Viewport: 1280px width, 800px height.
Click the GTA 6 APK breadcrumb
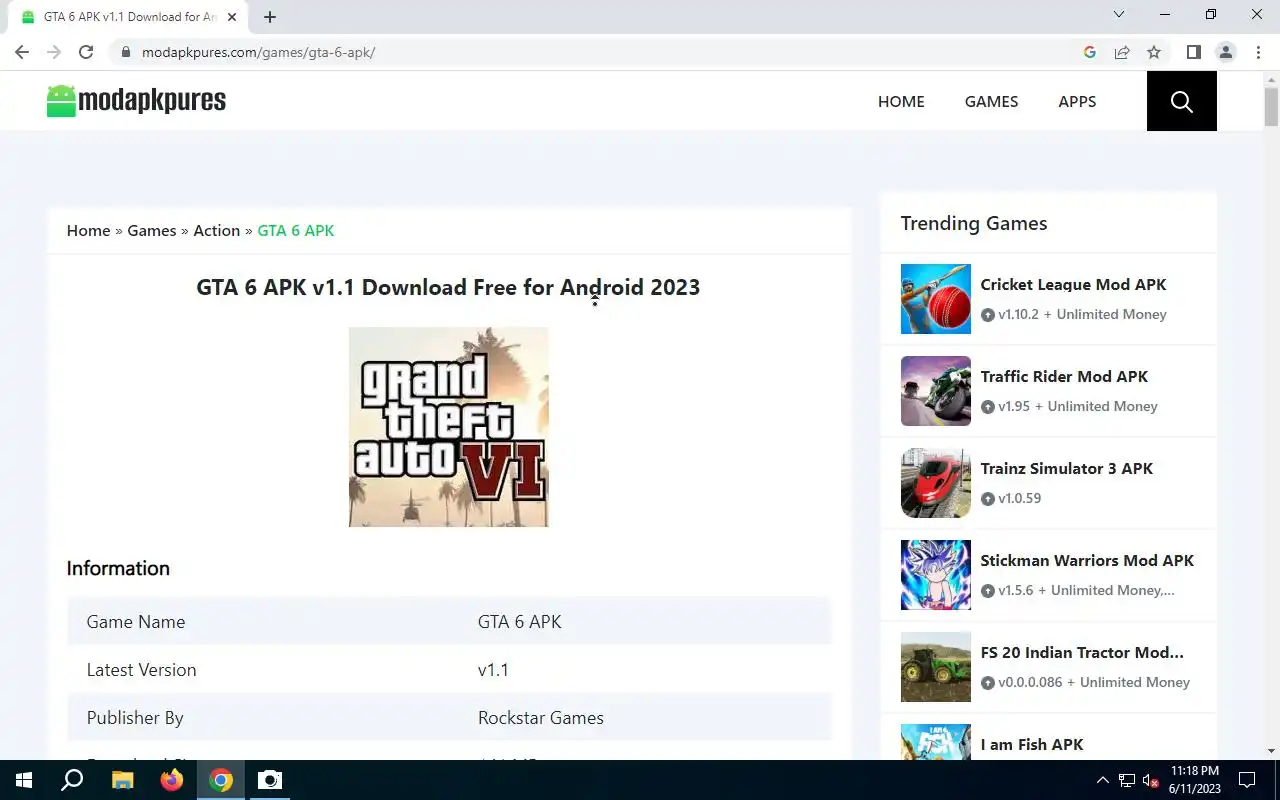pos(296,230)
